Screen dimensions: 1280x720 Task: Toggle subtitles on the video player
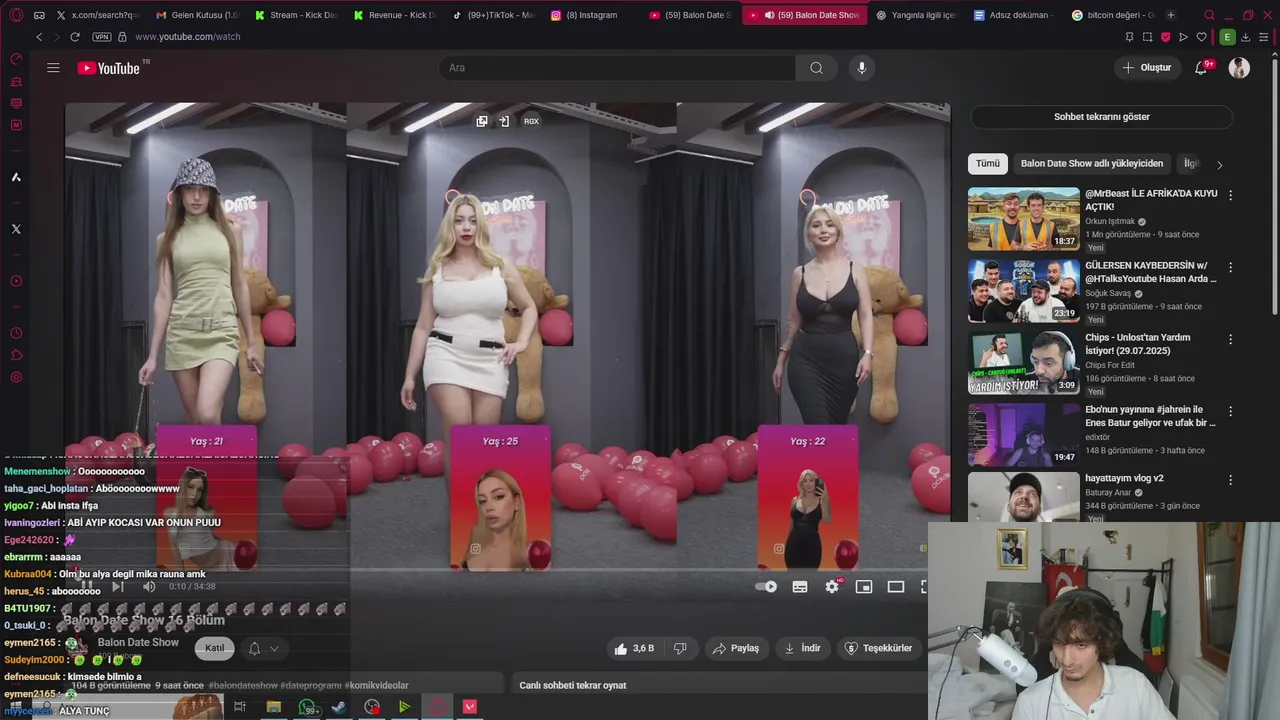pos(800,587)
